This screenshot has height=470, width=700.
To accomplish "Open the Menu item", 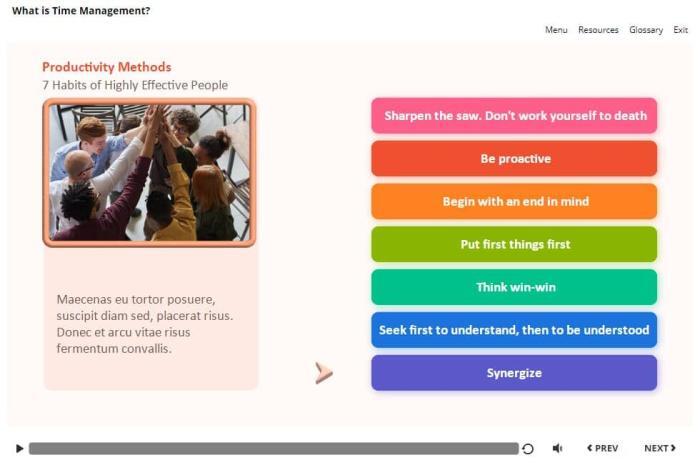I will pyautogui.click(x=556, y=30).
